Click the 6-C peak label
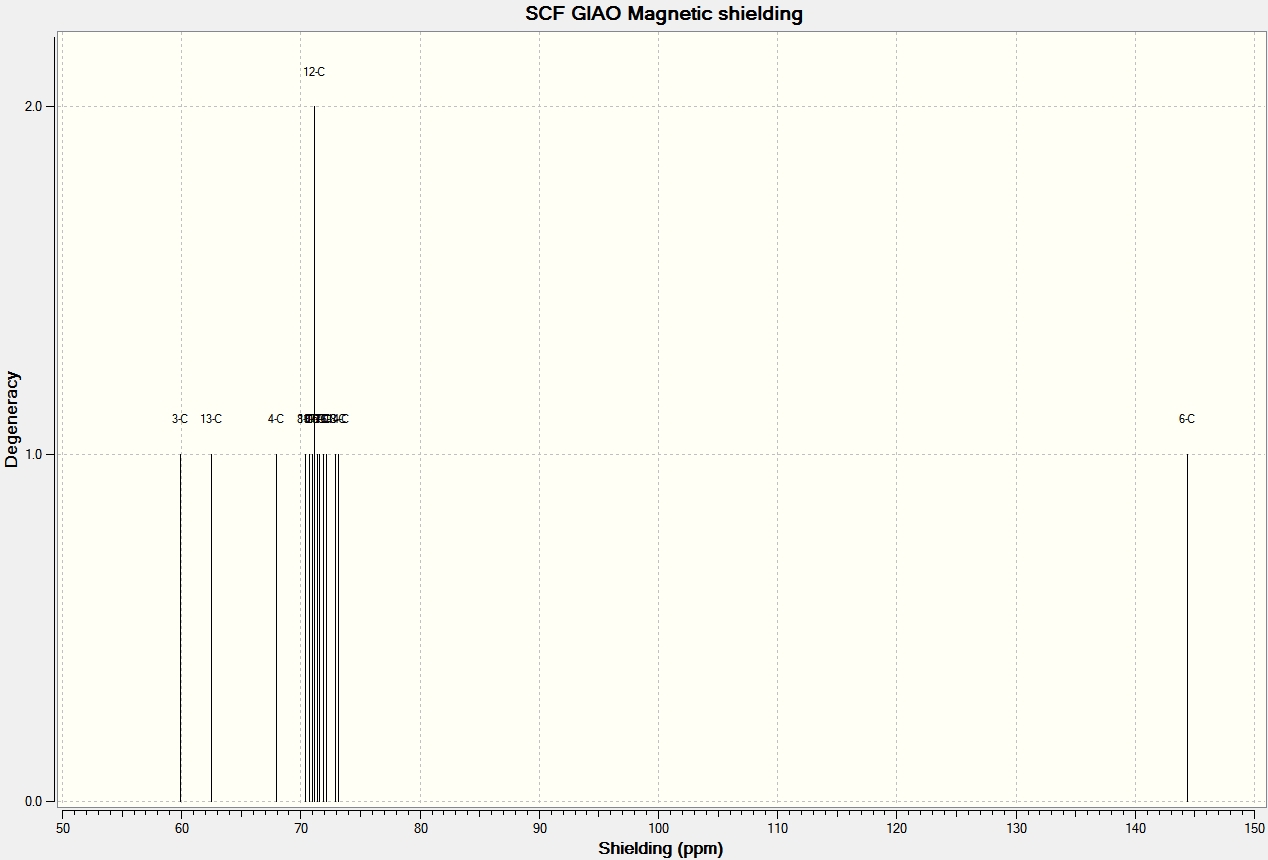Image resolution: width=1268 pixels, height=860 pixels. point(1187,419)
